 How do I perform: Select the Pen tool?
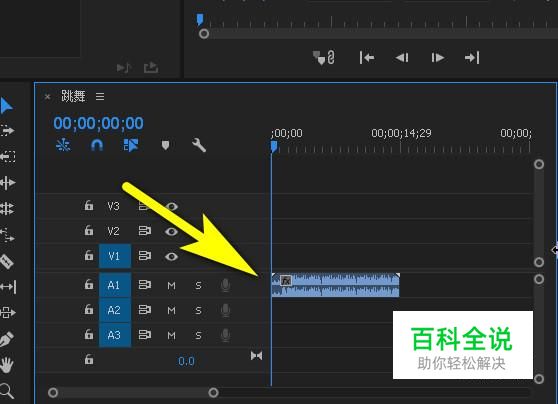[7, 339]
